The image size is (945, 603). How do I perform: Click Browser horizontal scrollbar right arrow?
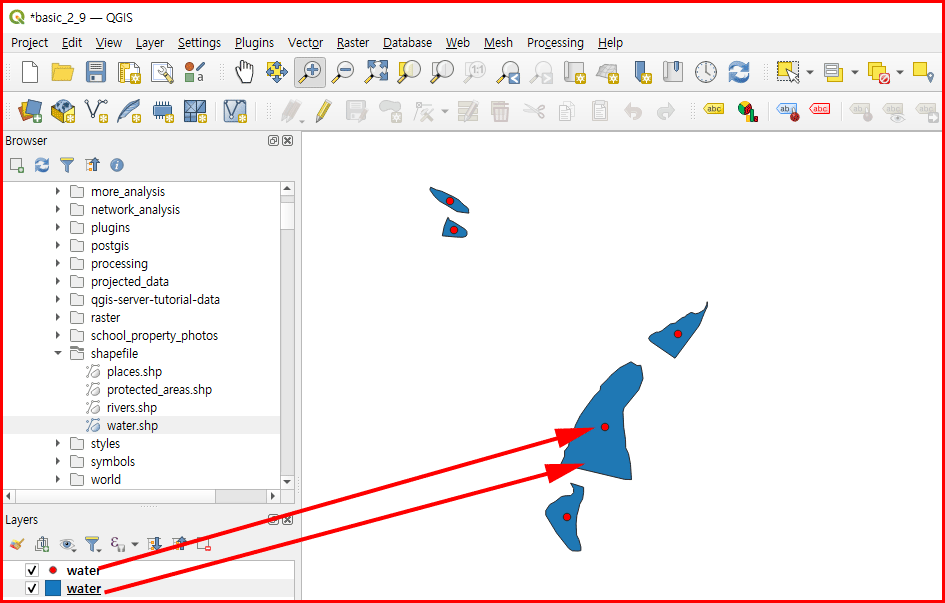(x=272, y=496)
